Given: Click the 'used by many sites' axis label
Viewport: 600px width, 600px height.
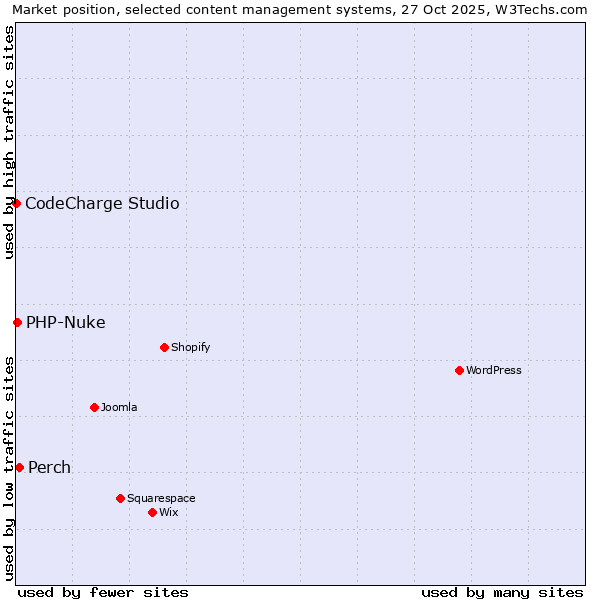Looking at the screenshot, I should [502, 592].
